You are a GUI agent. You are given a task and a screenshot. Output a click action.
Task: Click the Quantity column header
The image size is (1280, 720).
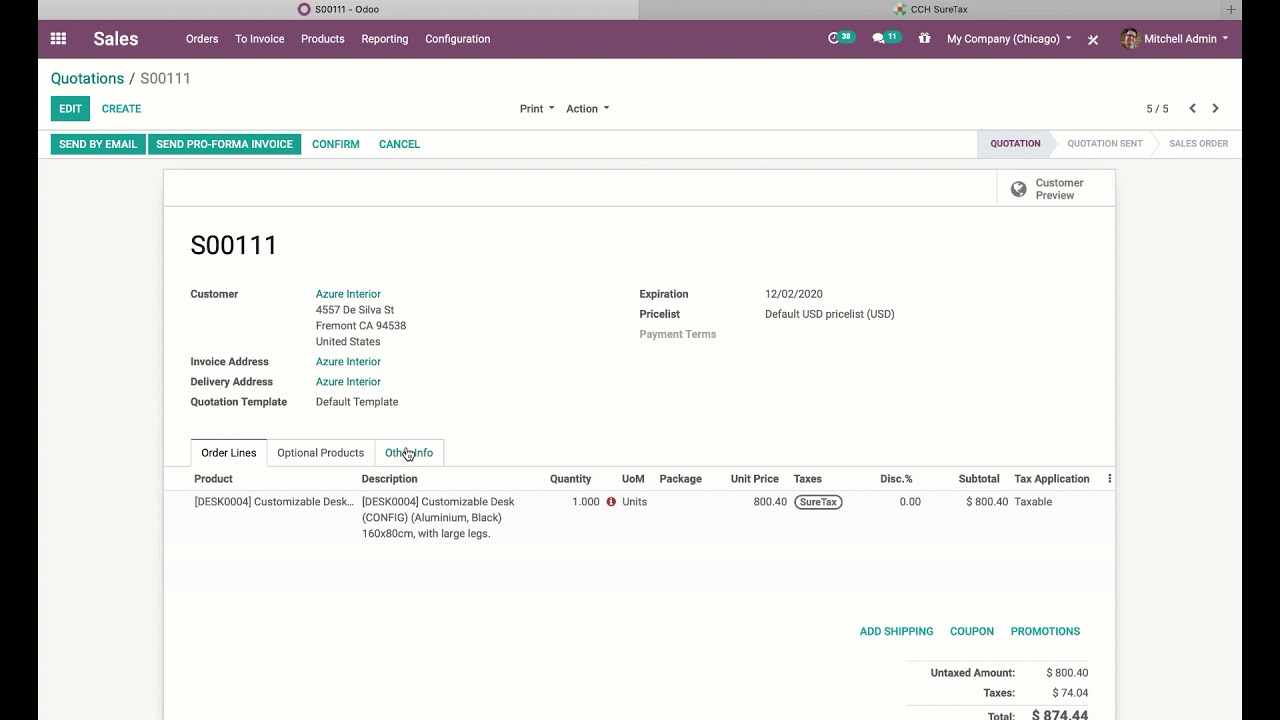click(570, 479)
